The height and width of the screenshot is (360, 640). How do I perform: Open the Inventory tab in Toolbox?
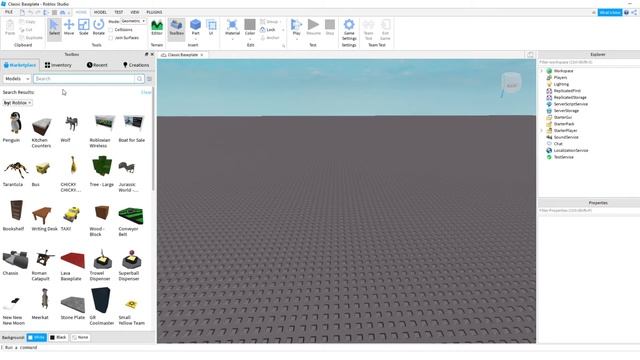coord(58,65)
